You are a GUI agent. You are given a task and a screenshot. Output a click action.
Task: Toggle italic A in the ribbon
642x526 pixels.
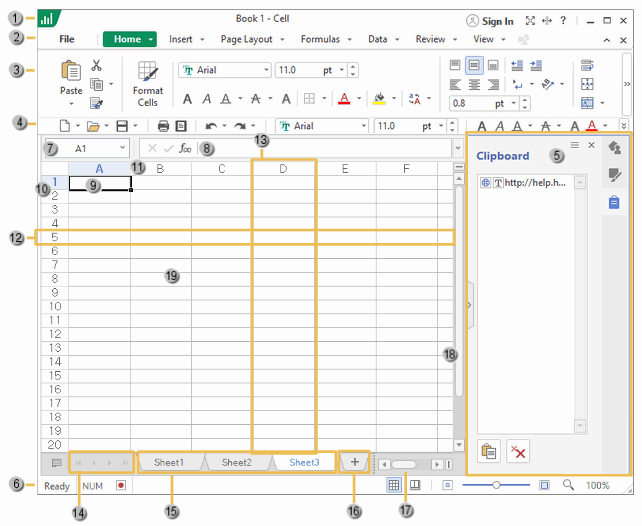[x=207, y=99]
